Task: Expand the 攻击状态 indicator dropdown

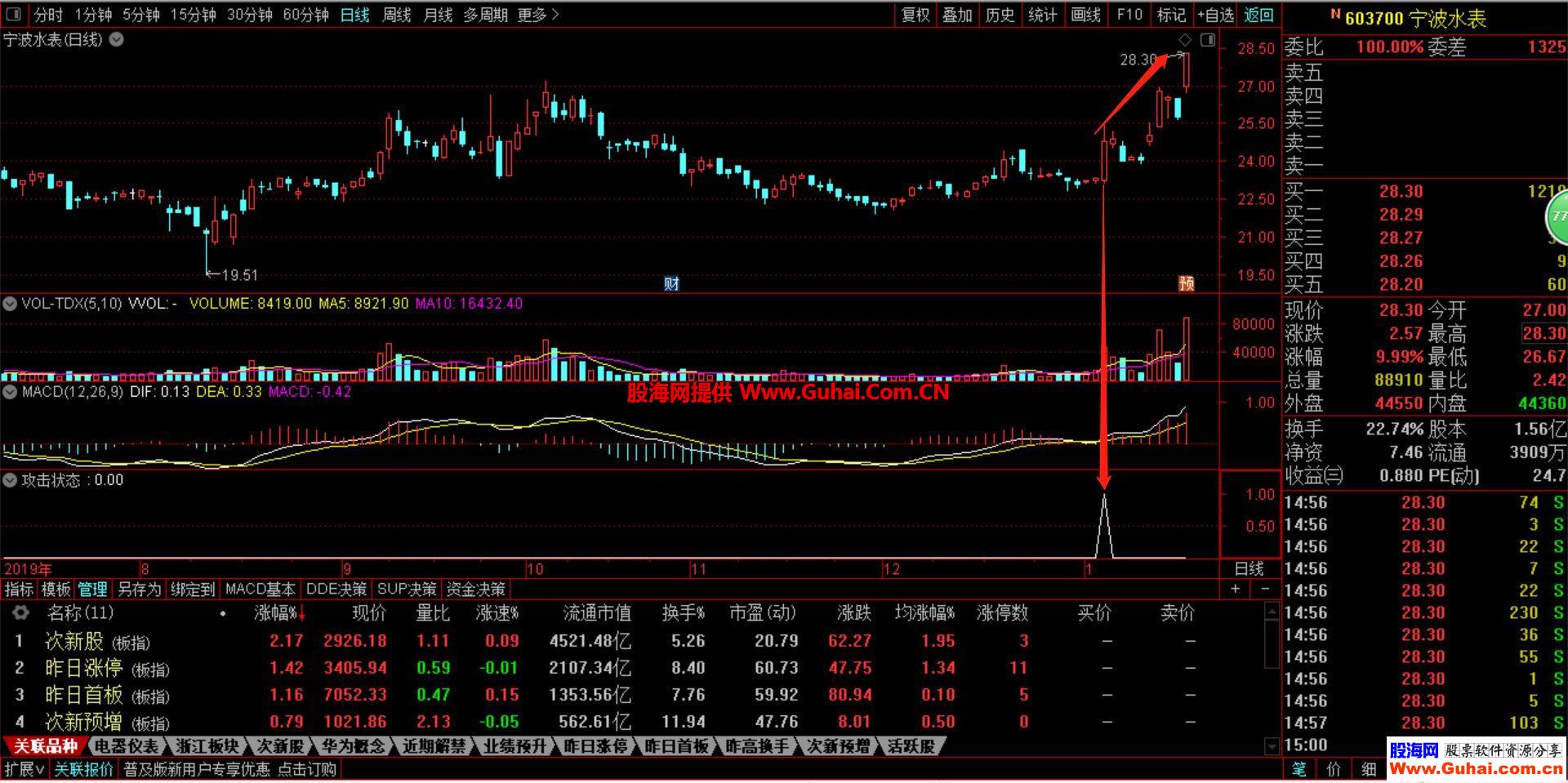Action: tap(10, 481)
